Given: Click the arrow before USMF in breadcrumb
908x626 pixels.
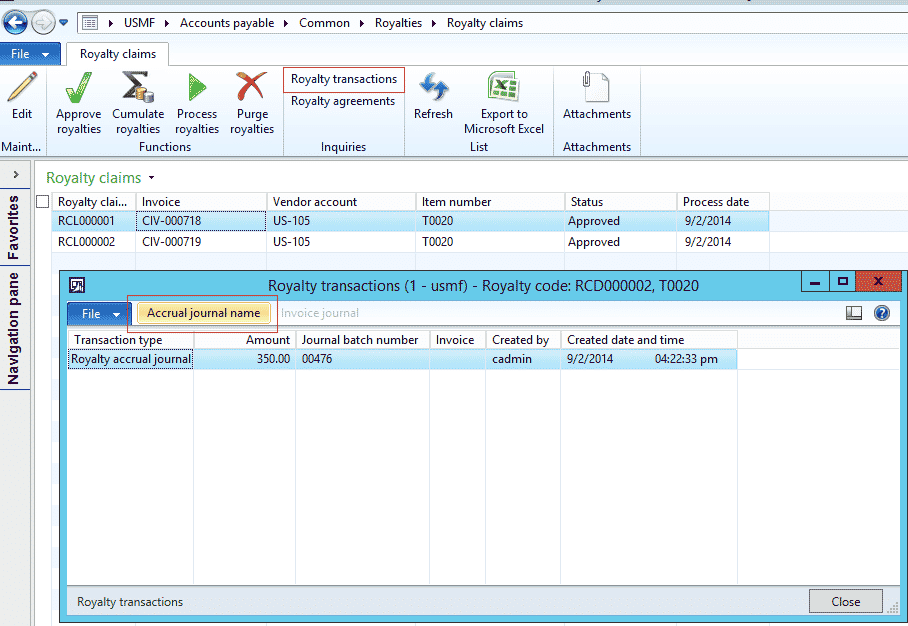Looking at the screenshot, I should pos(111,23).
